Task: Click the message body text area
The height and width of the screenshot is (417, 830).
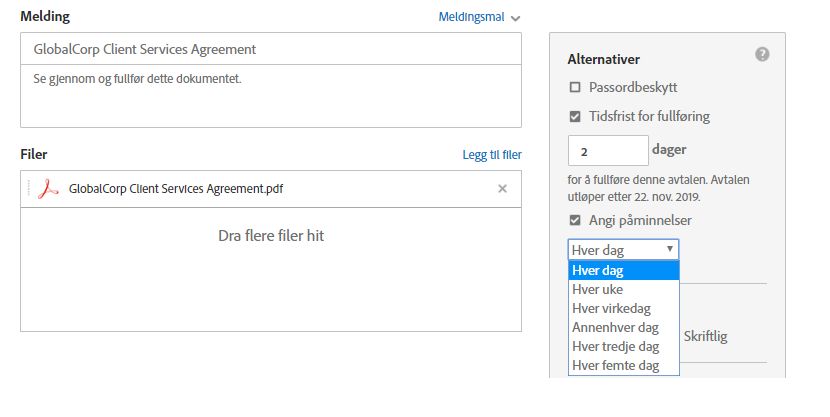Action: pos(271,96)
